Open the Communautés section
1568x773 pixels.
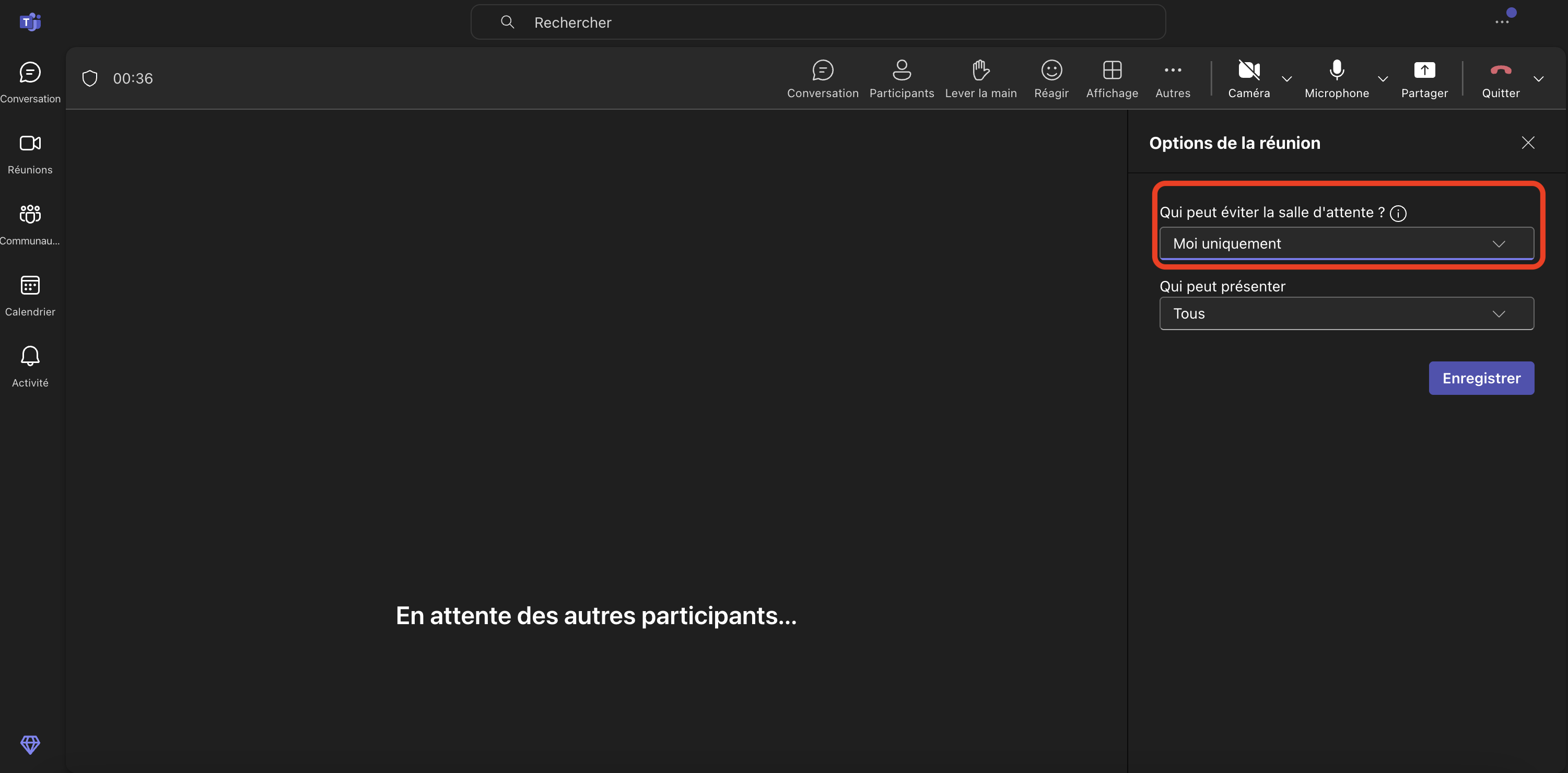30,224
